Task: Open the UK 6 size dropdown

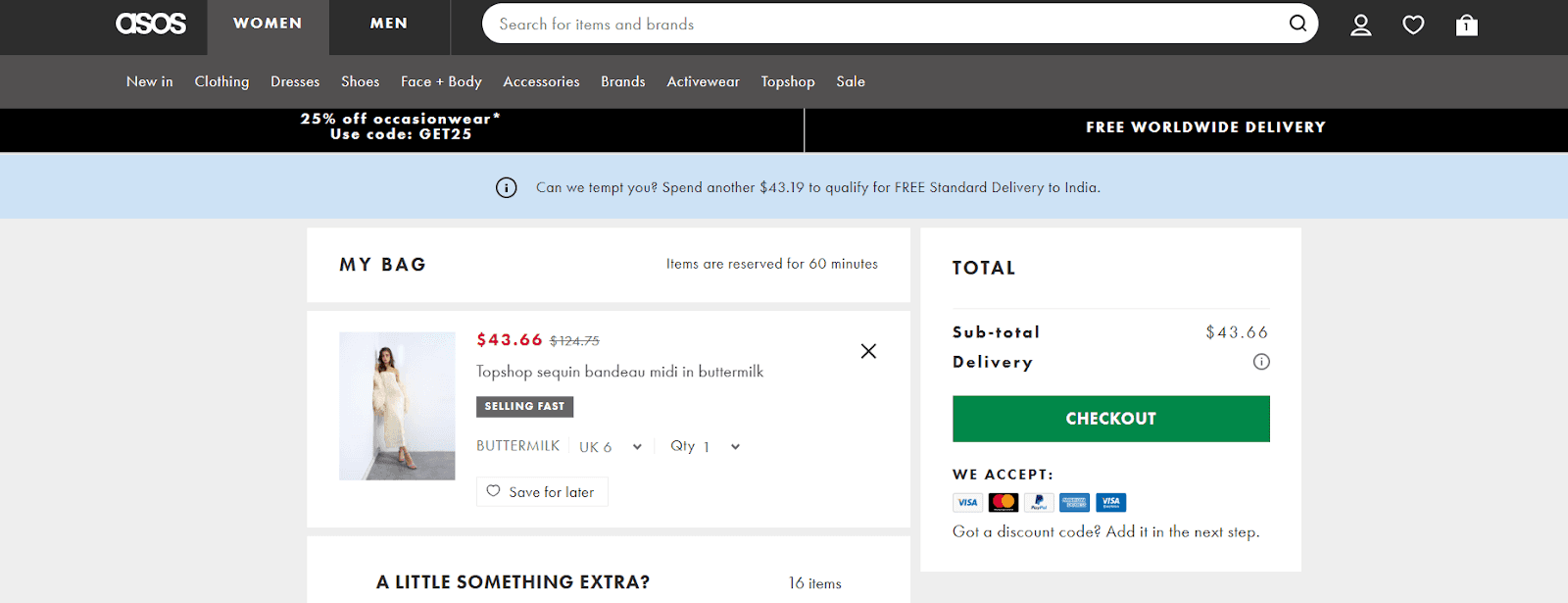Action: point(611,447)
